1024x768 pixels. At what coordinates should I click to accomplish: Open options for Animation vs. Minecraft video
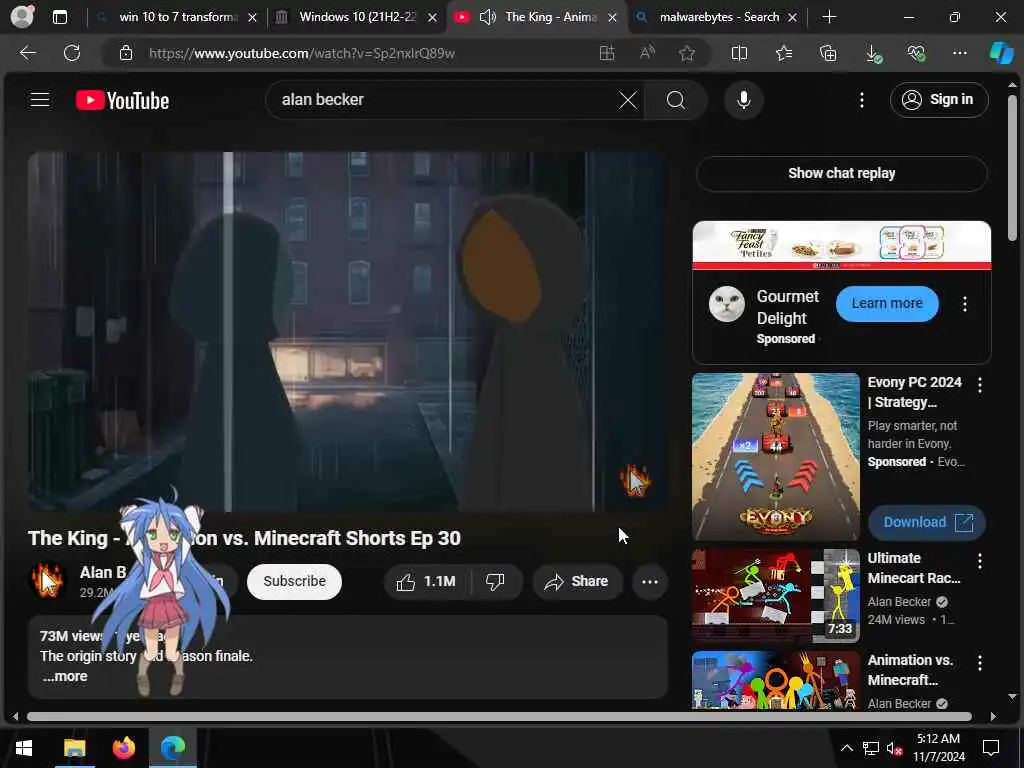980,663
